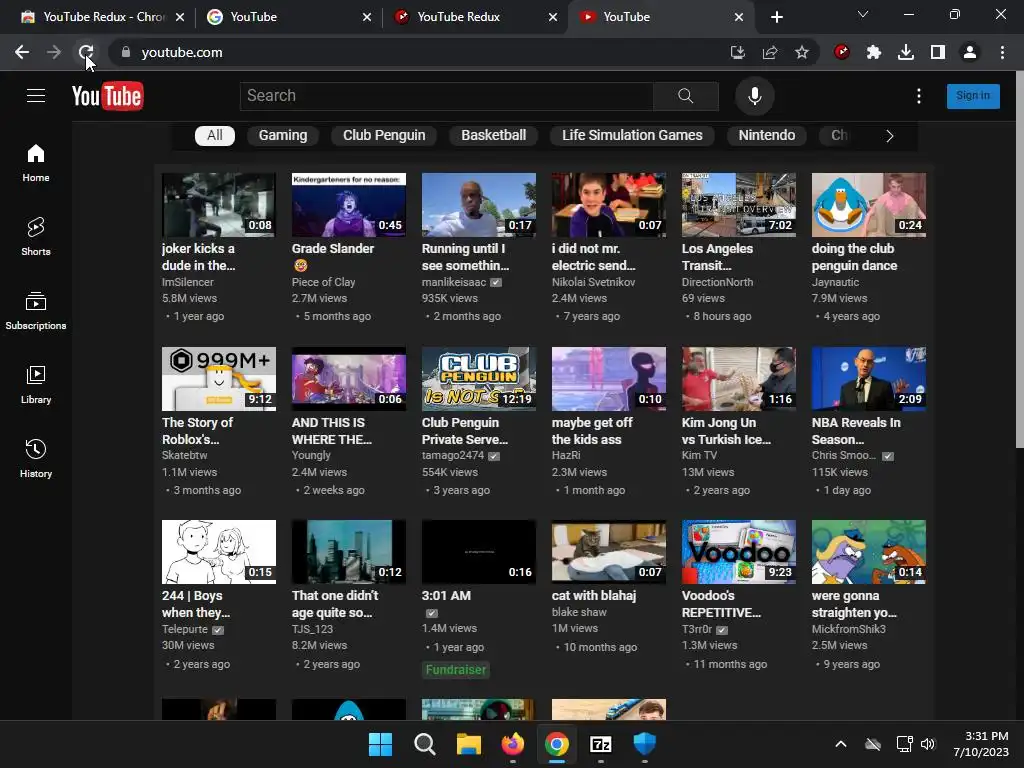Show hidden system tray icons

(841, 744)
